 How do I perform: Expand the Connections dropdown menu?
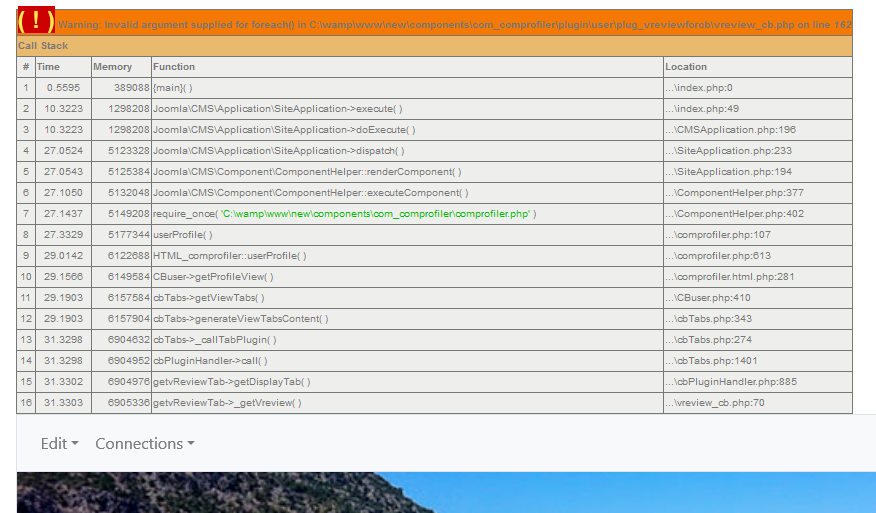click(144, 443)
